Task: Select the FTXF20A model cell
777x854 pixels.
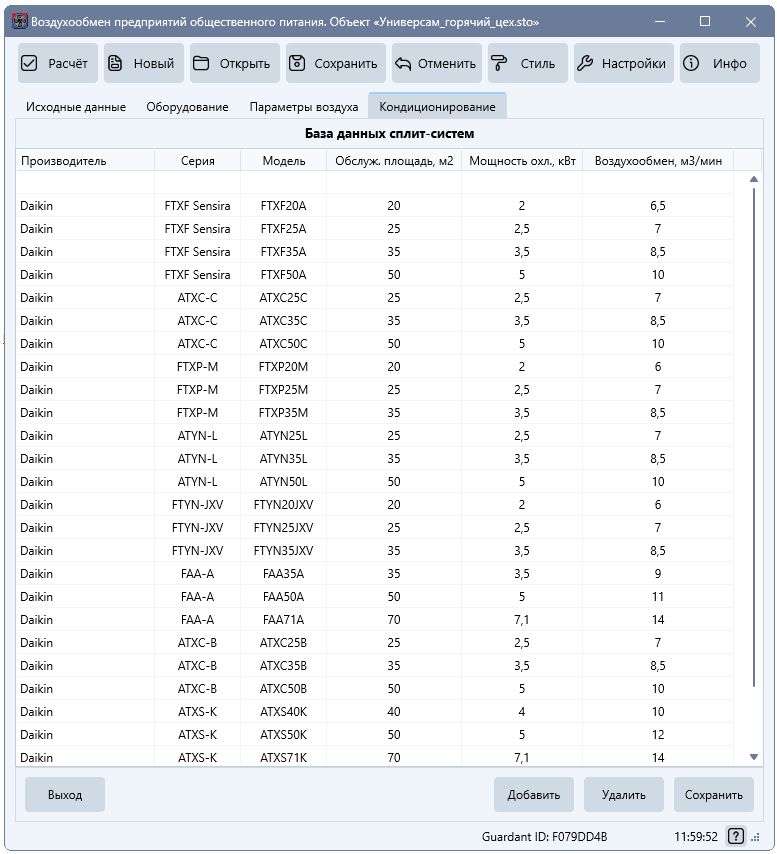Action: click(x=283, y=206)
